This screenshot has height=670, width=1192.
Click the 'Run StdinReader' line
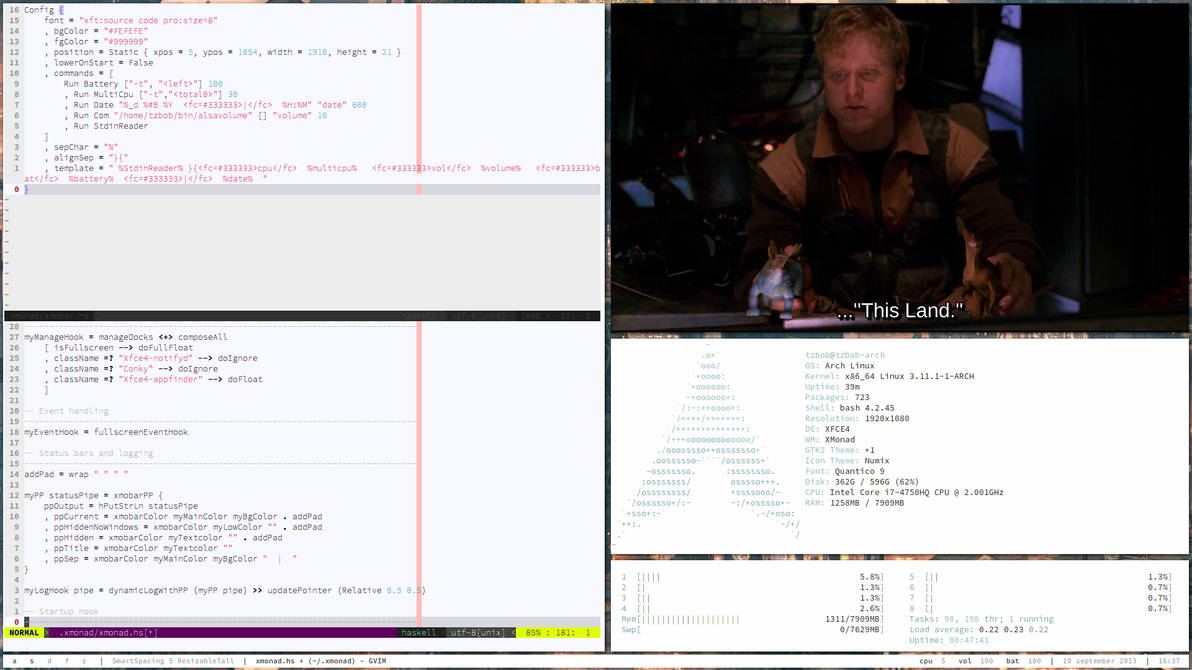click(106, 127)
